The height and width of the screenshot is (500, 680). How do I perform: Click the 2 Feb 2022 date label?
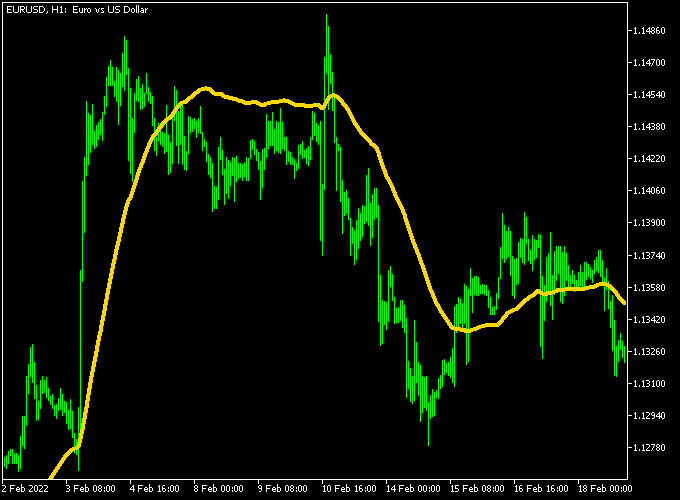coord(27,489)
